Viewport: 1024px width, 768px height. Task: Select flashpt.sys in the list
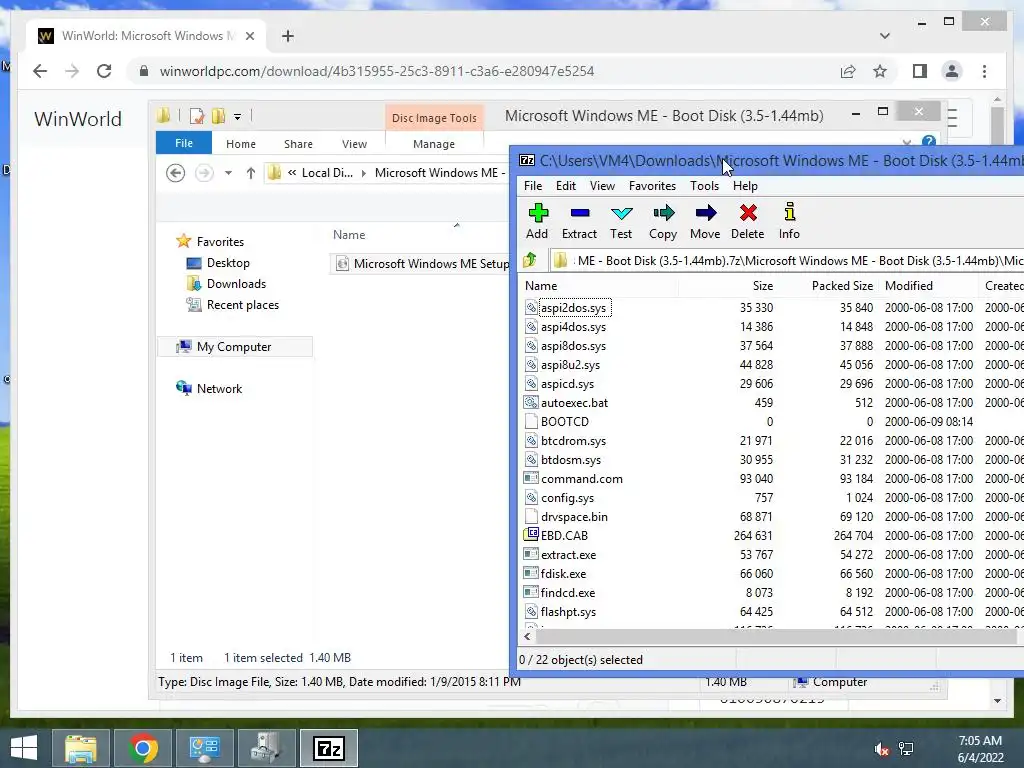pos(568,611)
